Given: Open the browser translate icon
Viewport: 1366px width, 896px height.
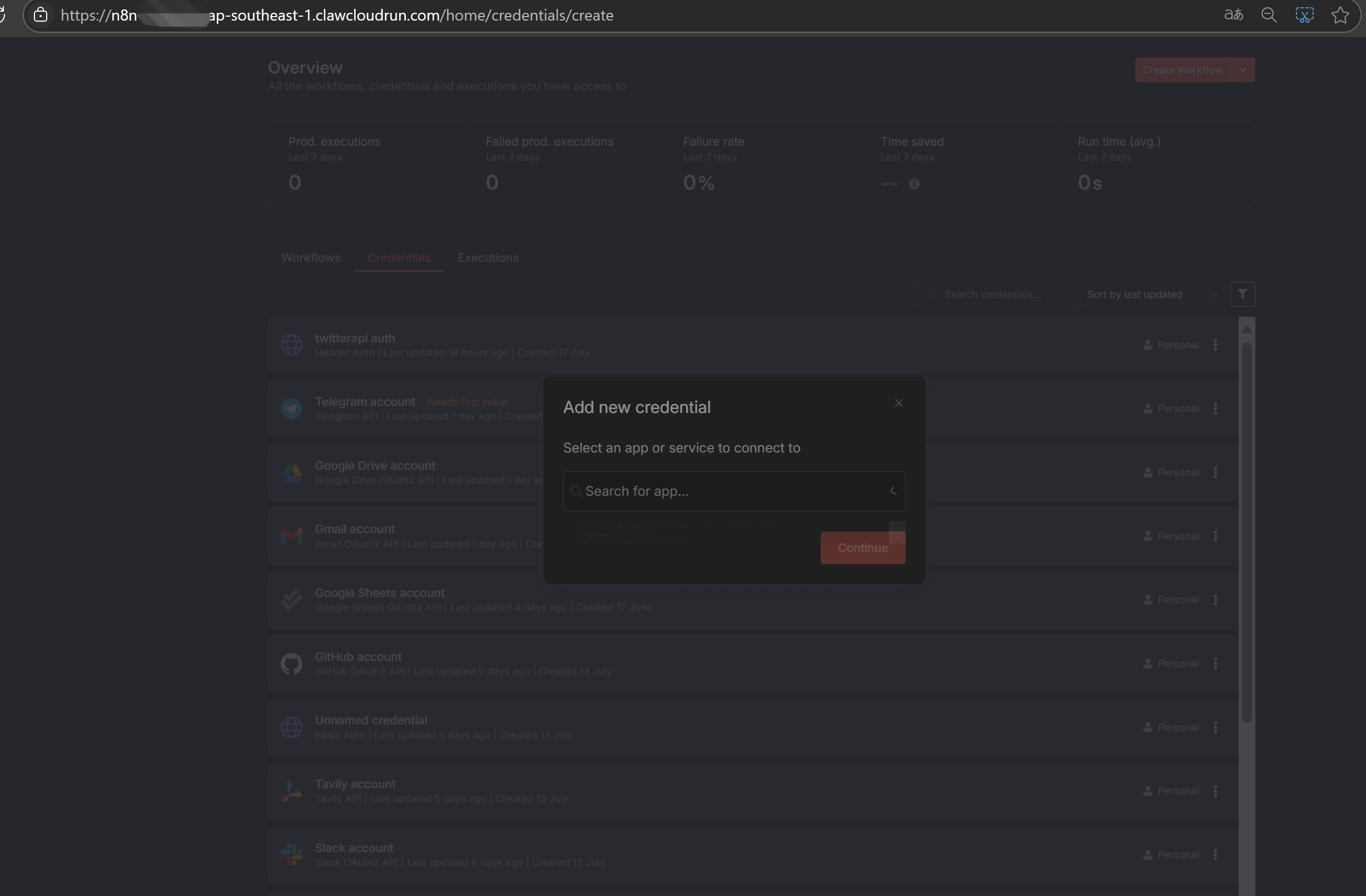Looking at the screenshot, I should pyautogui.click(x=1233, y=16).
